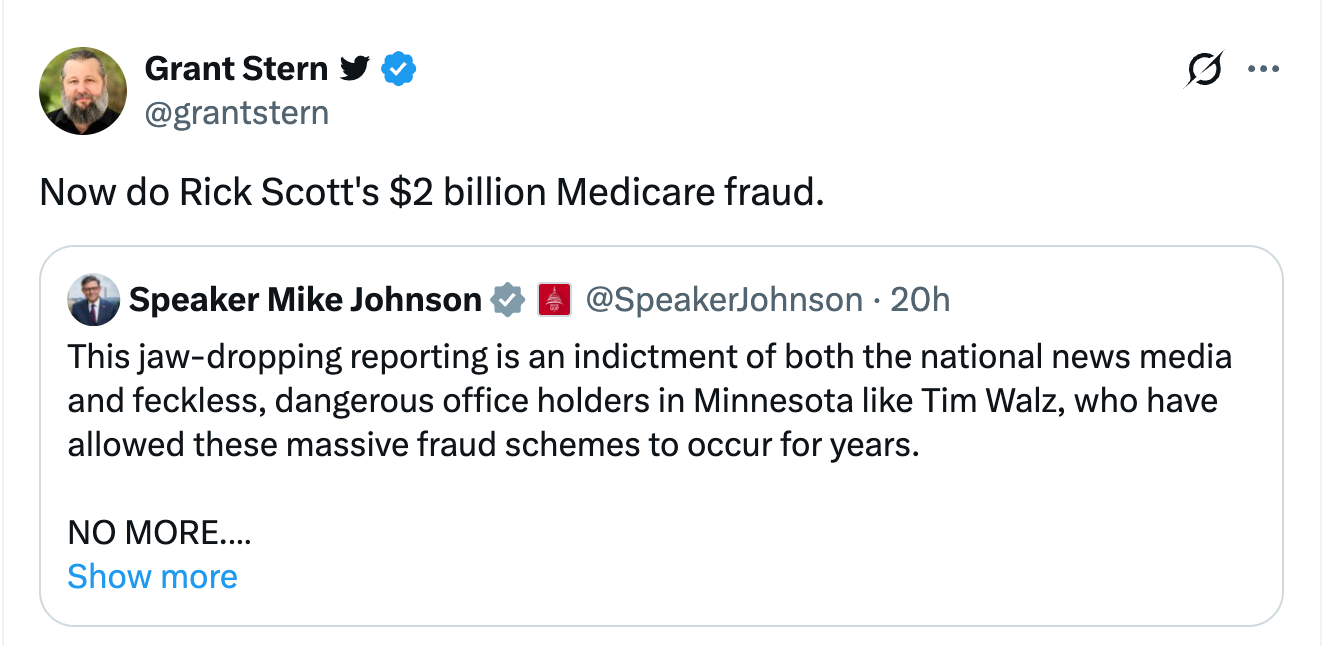Click the Speaker Mike Johnson name

pyautogui.click(x=305, y=299)
